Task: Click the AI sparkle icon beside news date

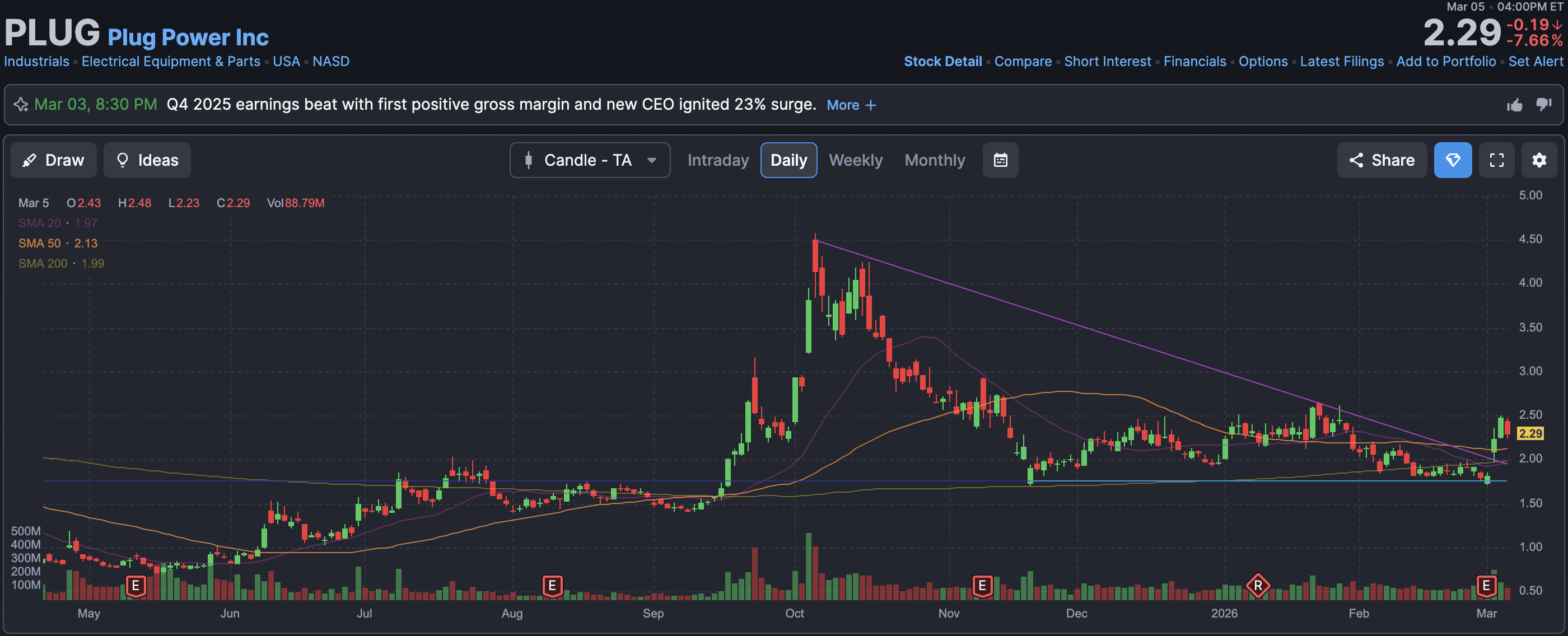Action: [x=21, y=105]
